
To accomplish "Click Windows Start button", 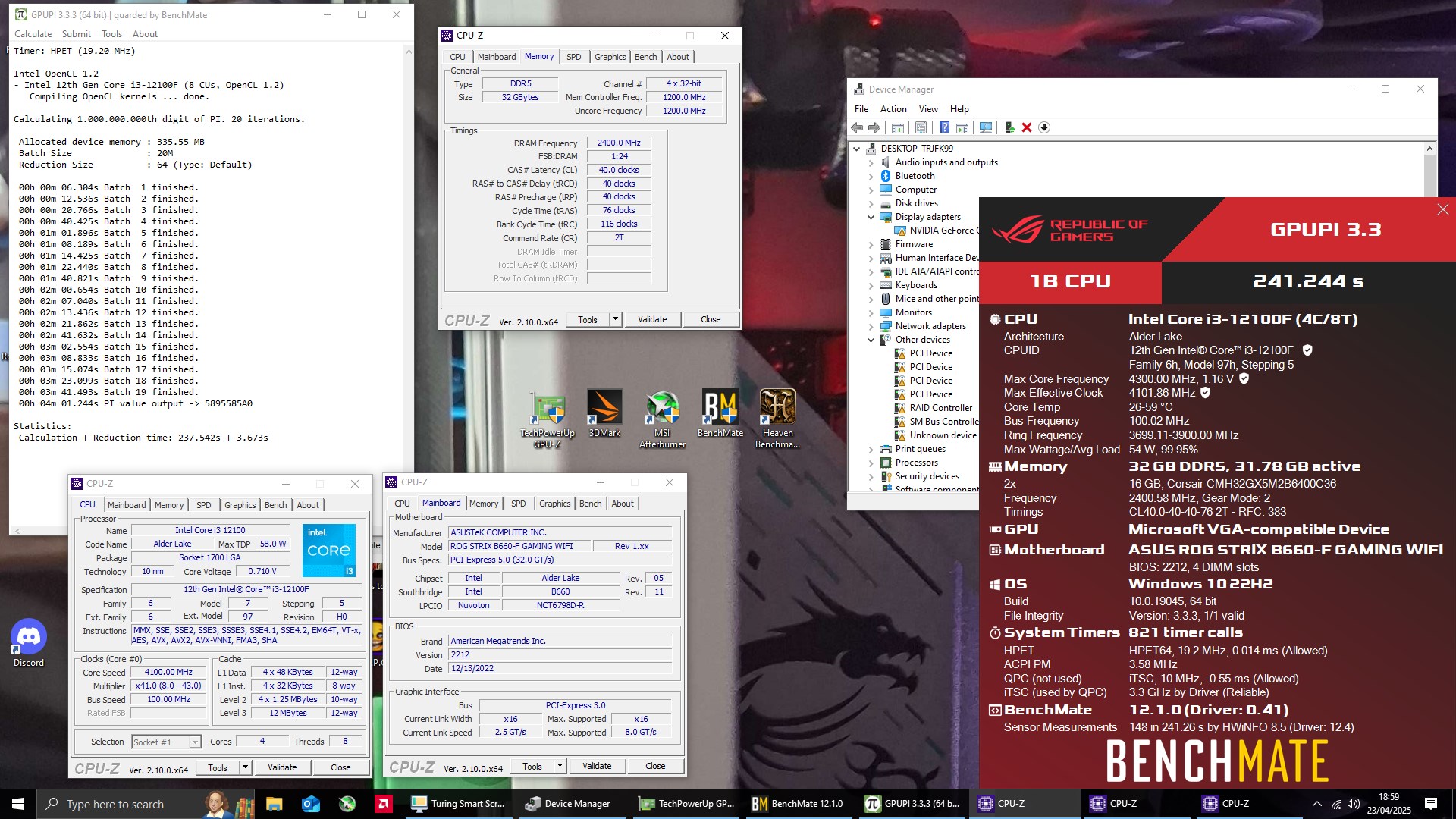I will [18, 804].
